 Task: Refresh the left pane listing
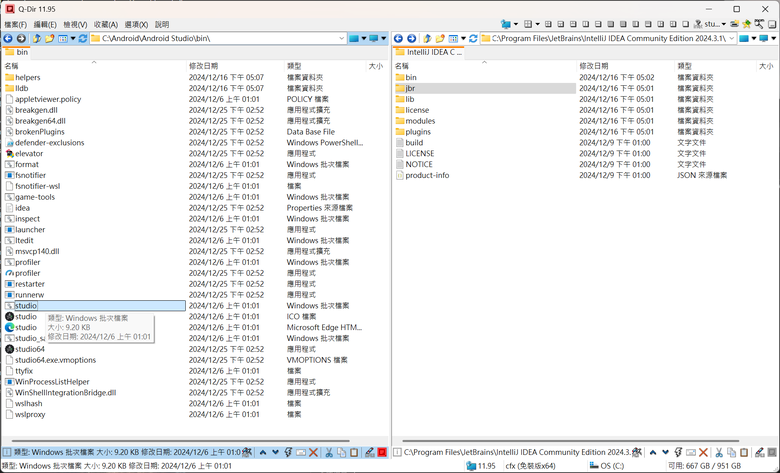83,38
